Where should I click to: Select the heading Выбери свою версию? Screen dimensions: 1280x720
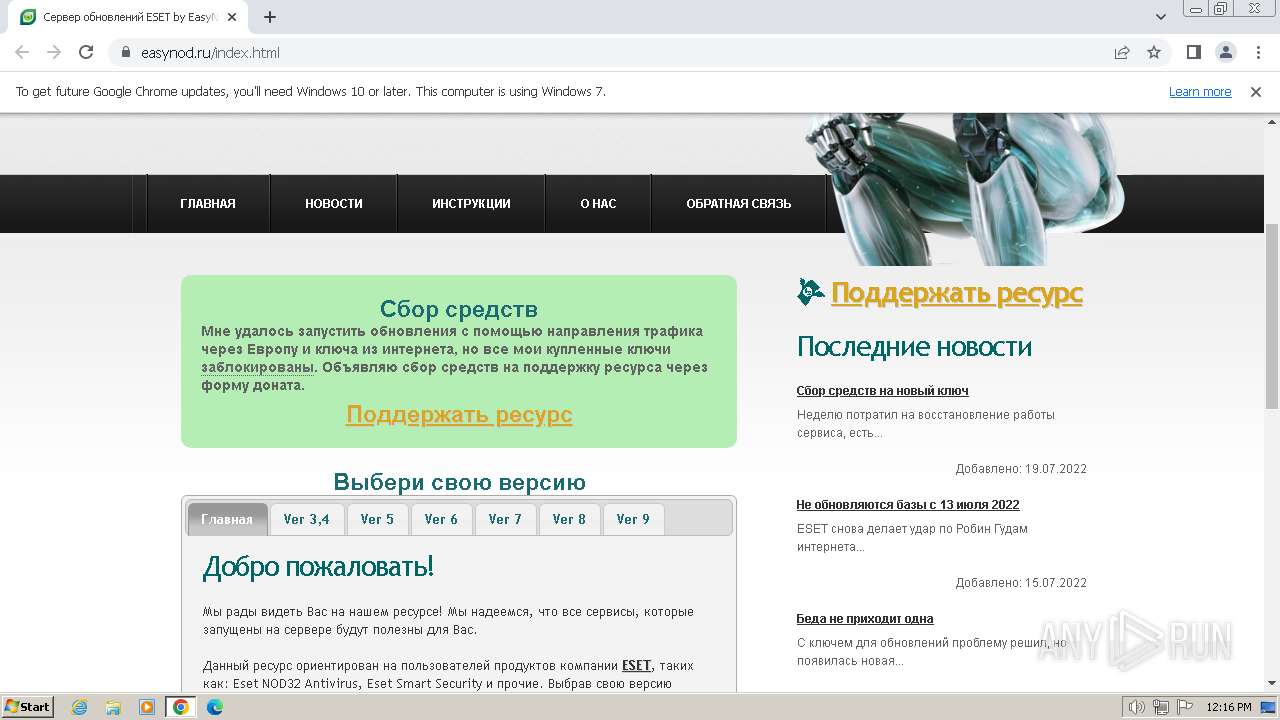point(459,482)
